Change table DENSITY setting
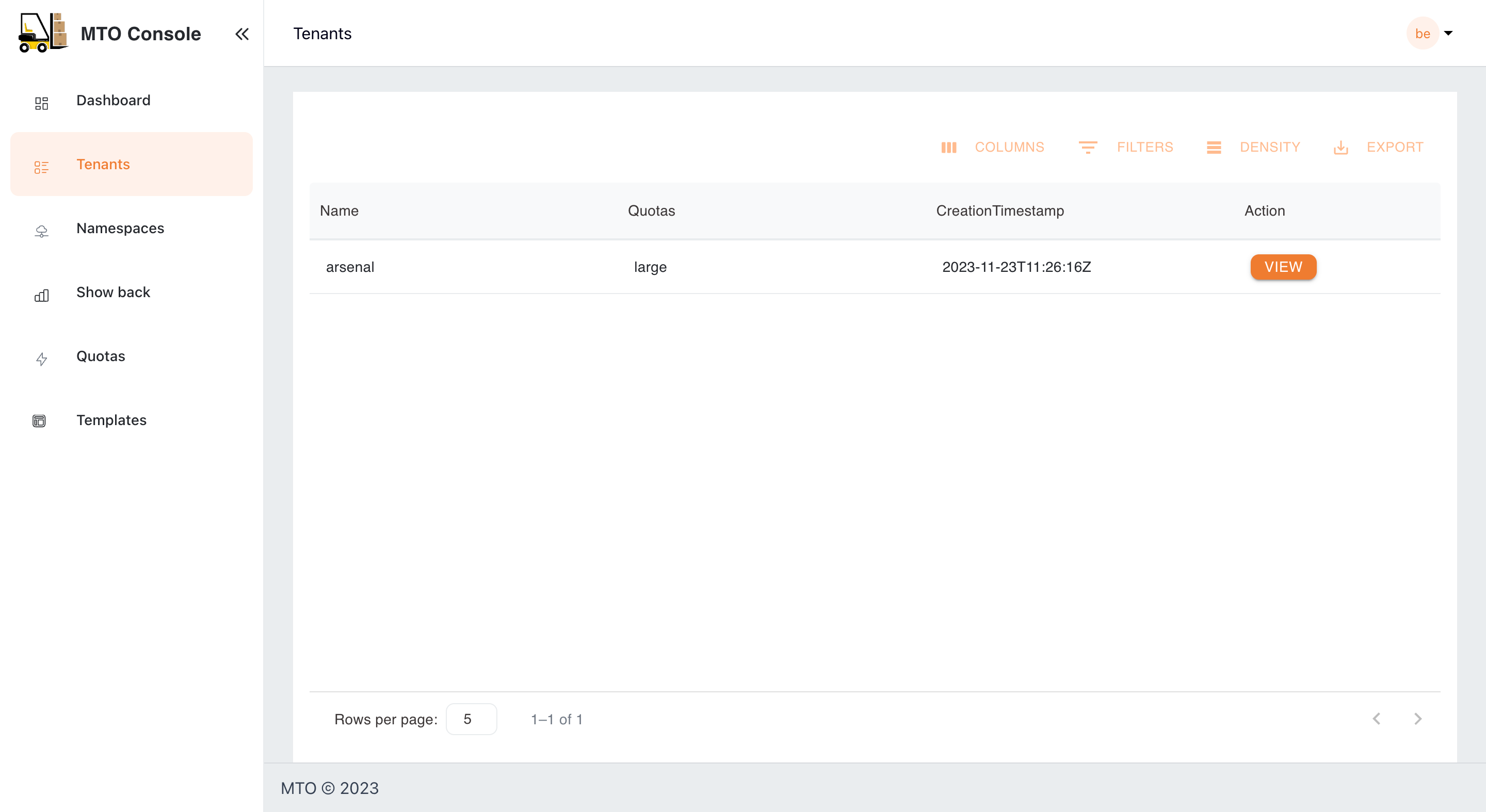Image resolution: width=1486 pixels, height=812 pixels. click(1253, 148)
